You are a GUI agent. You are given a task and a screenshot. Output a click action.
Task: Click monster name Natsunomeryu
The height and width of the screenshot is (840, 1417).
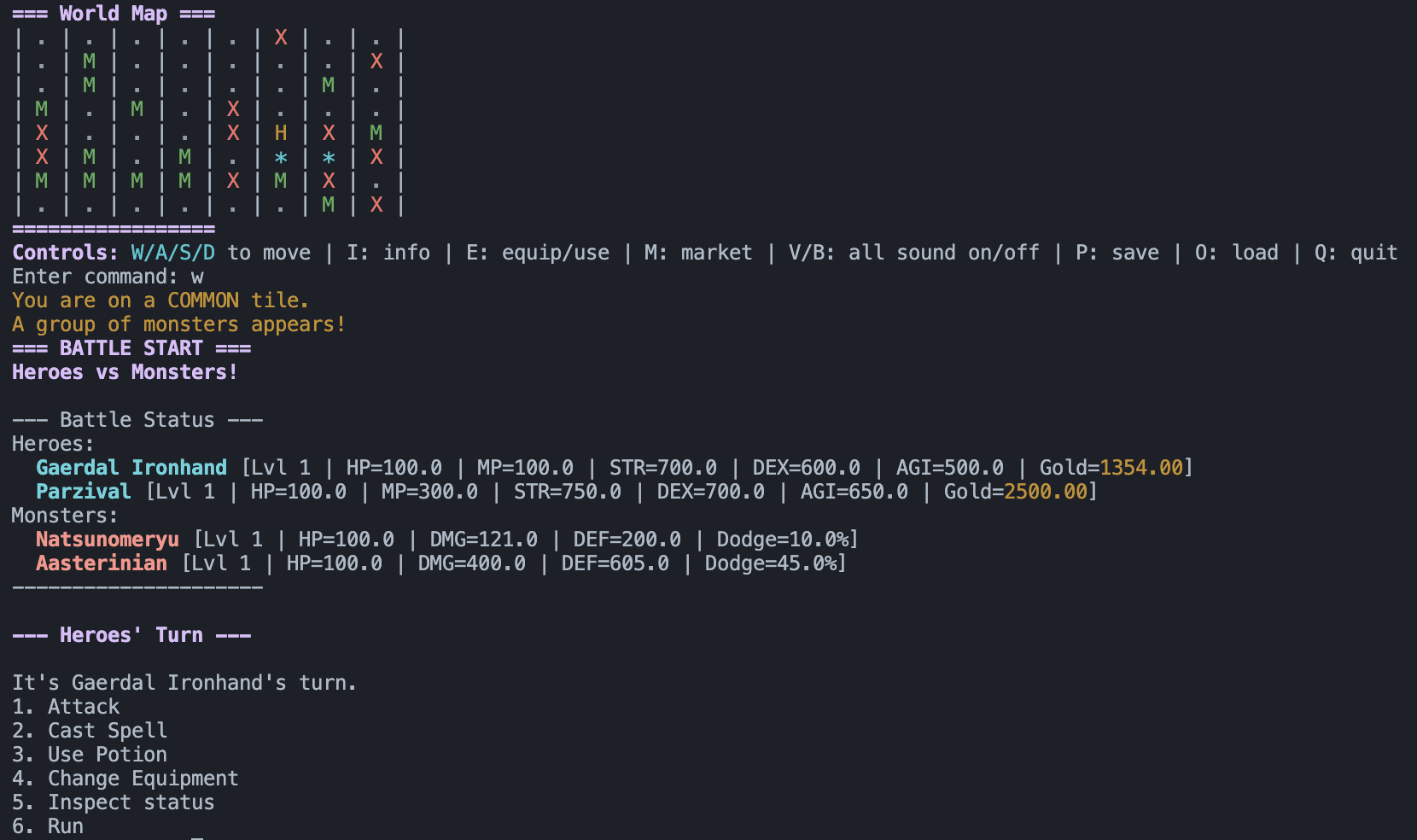pos(108,540)
